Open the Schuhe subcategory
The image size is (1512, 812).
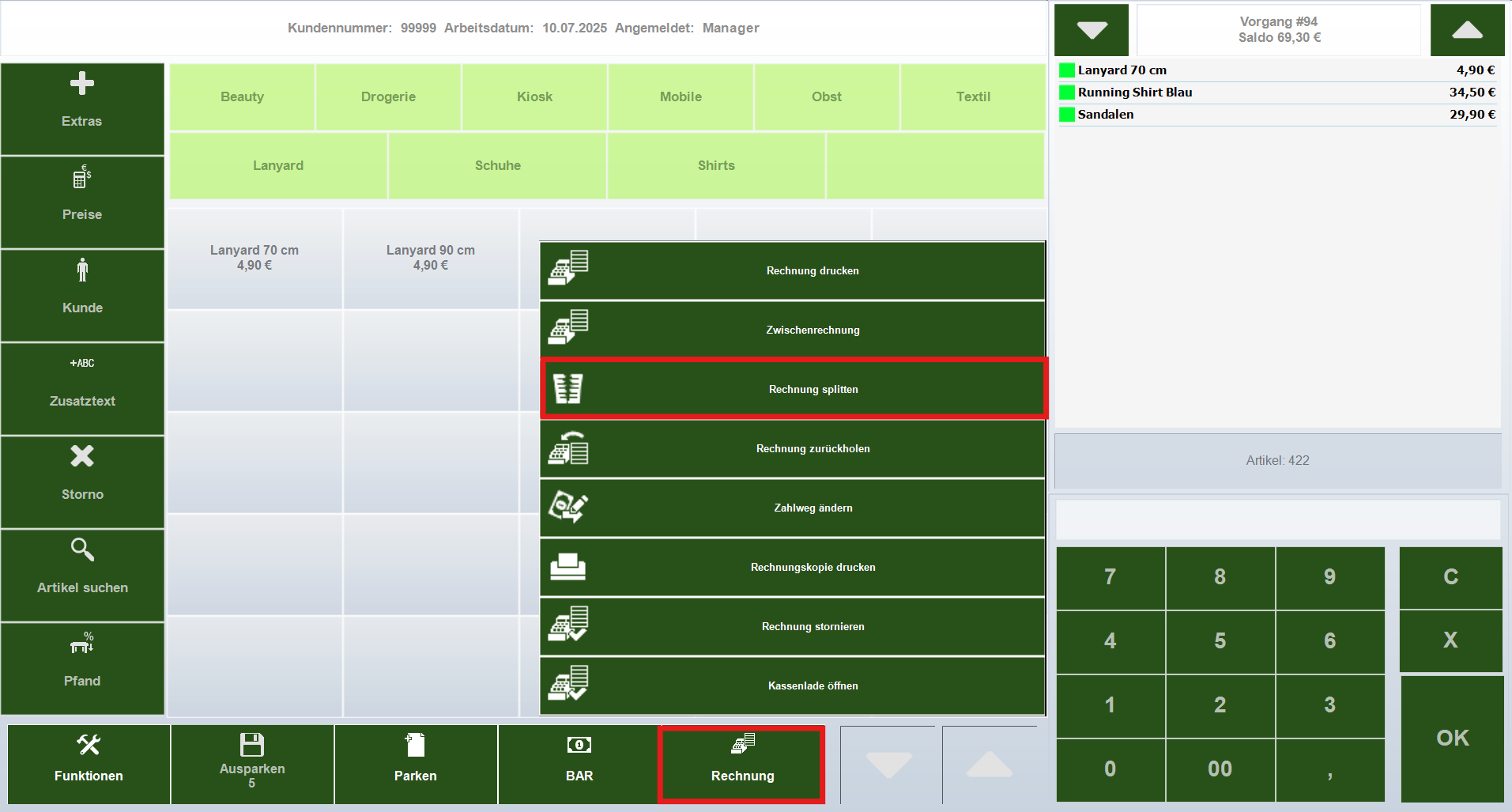pos(497,165)
